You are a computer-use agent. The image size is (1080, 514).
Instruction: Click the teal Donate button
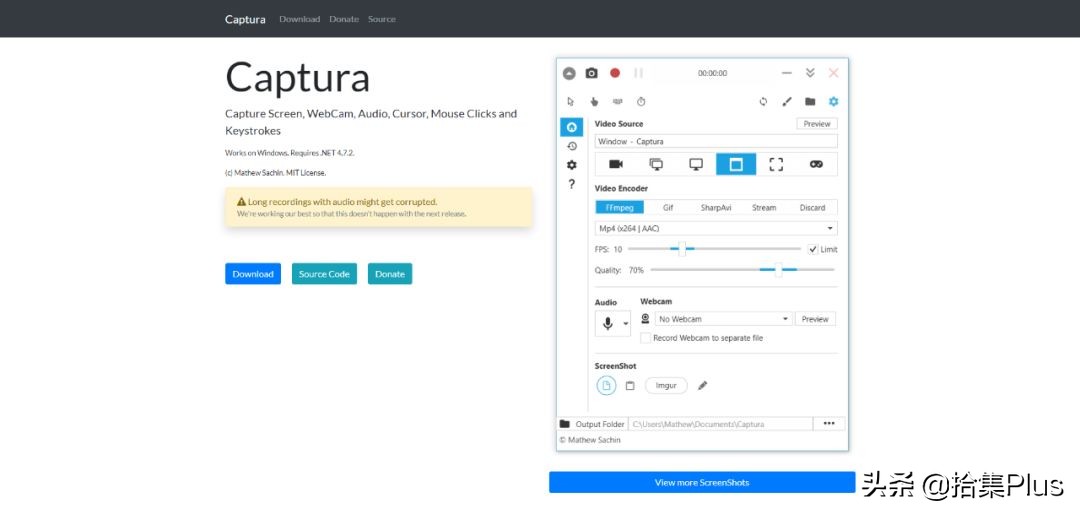pos(390,274)
